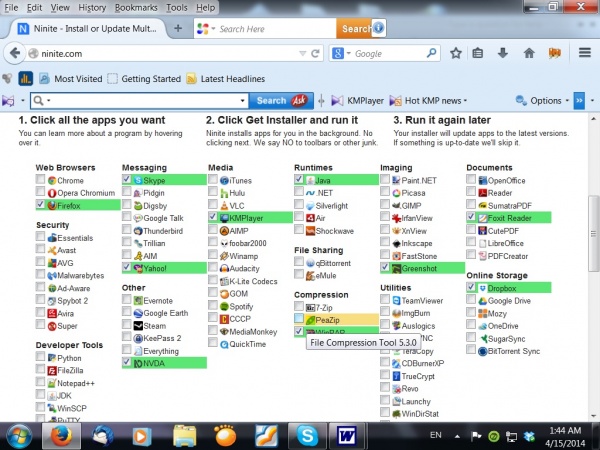Open a new tab with plus icon

pyautogui.click(x=178, y=28)
